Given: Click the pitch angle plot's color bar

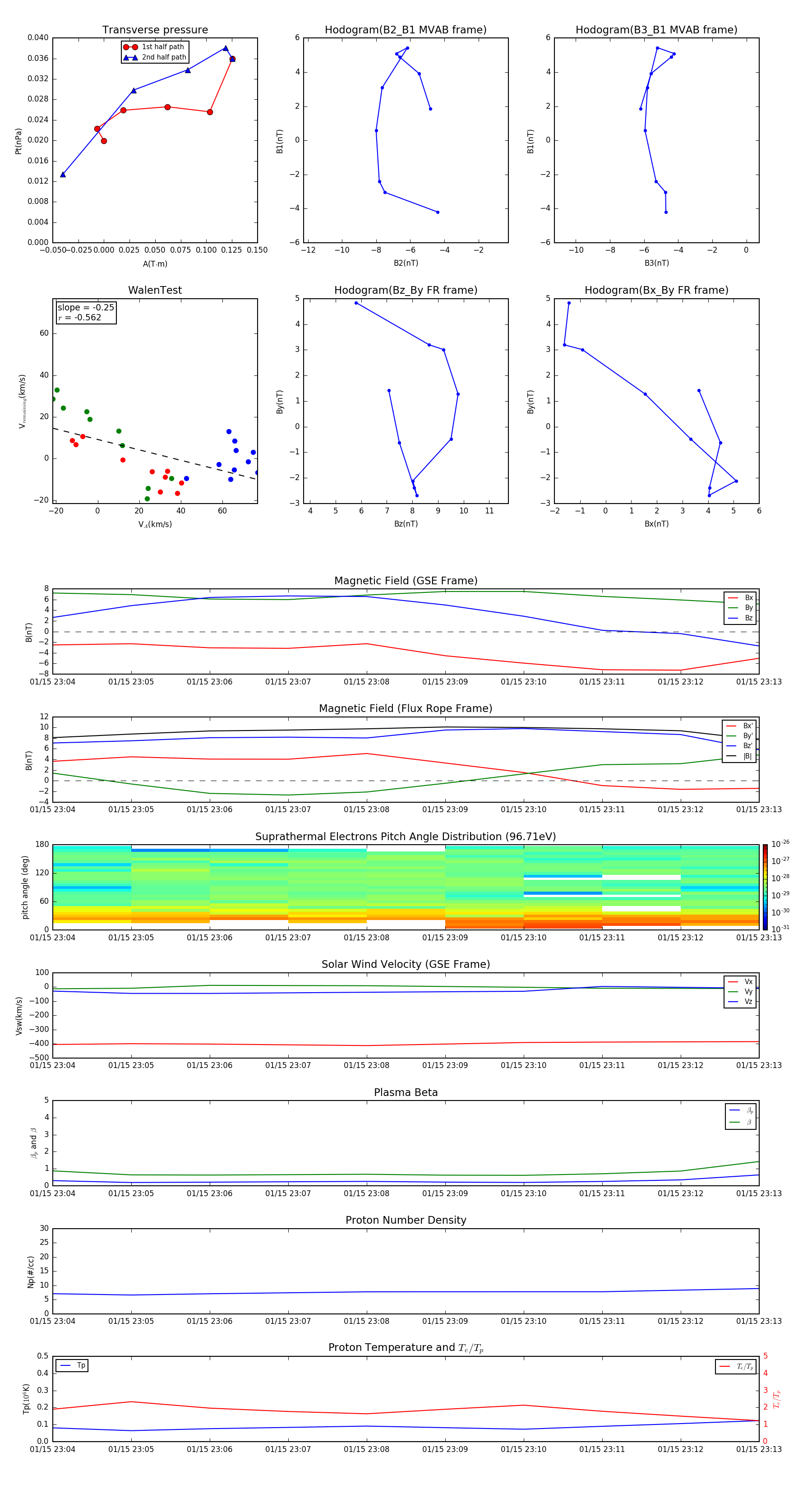Looking at the screenshot, I should 765,887.
